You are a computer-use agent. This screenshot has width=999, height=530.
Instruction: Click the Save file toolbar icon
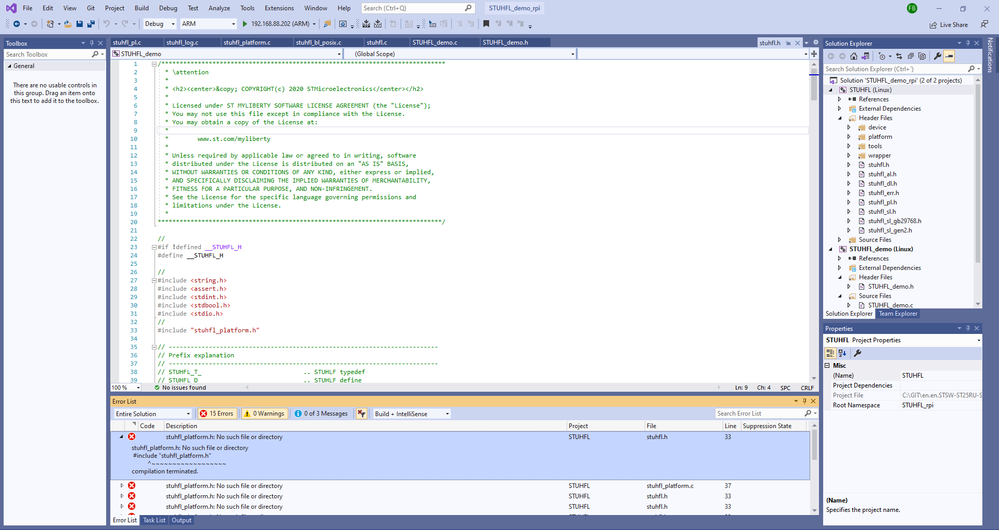point(80,24)
